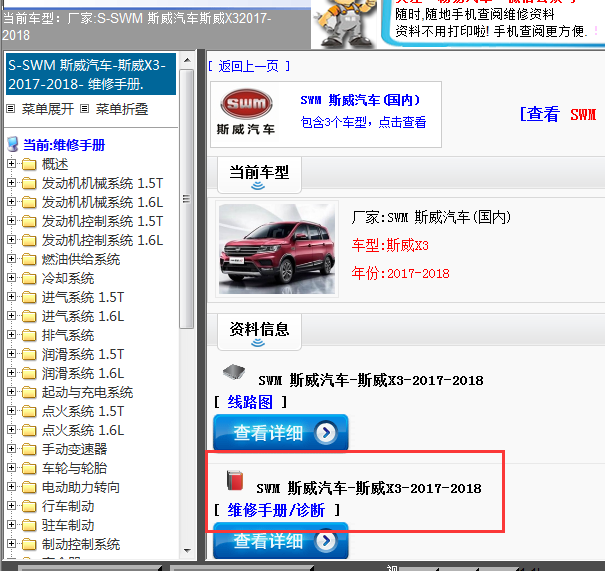Expand 排气系统 tree node

(x=11, y=335)
